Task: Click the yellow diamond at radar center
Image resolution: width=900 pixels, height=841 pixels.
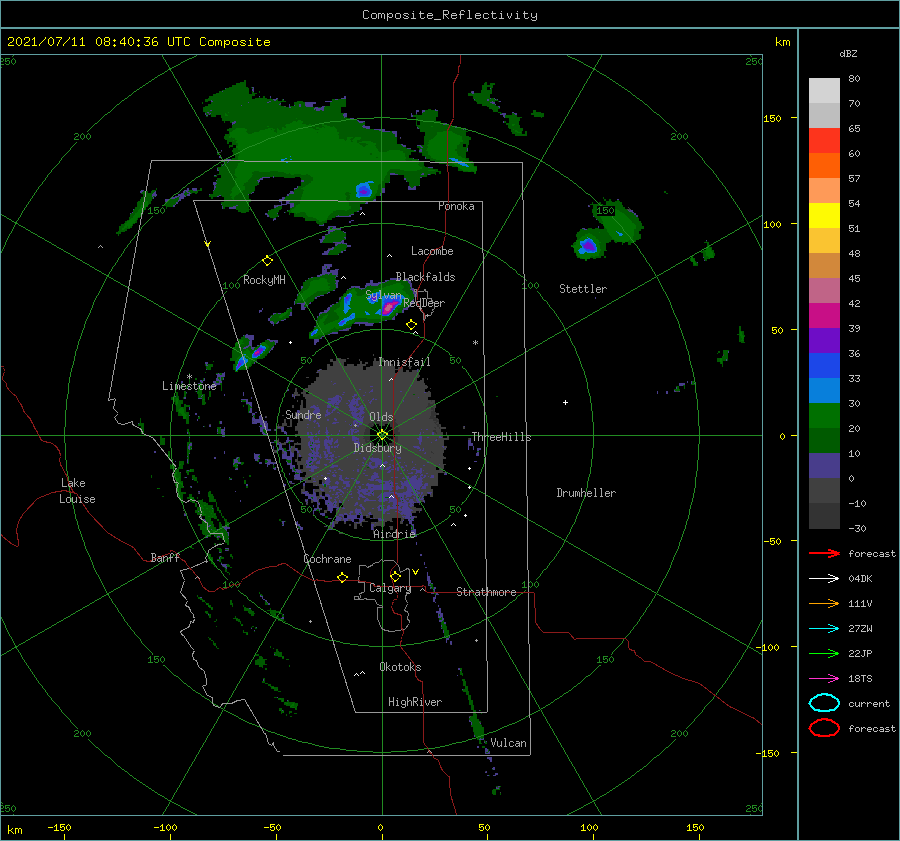Action: pyautogui.click(x=382, y=435)
